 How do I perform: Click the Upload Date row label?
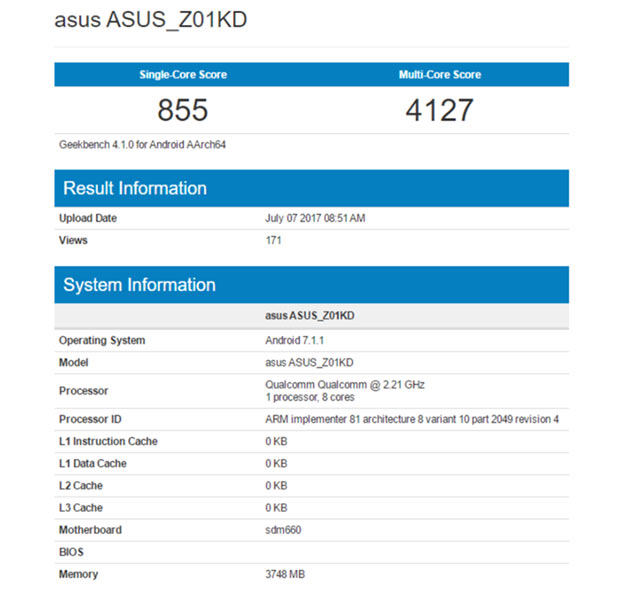(88, 218)
